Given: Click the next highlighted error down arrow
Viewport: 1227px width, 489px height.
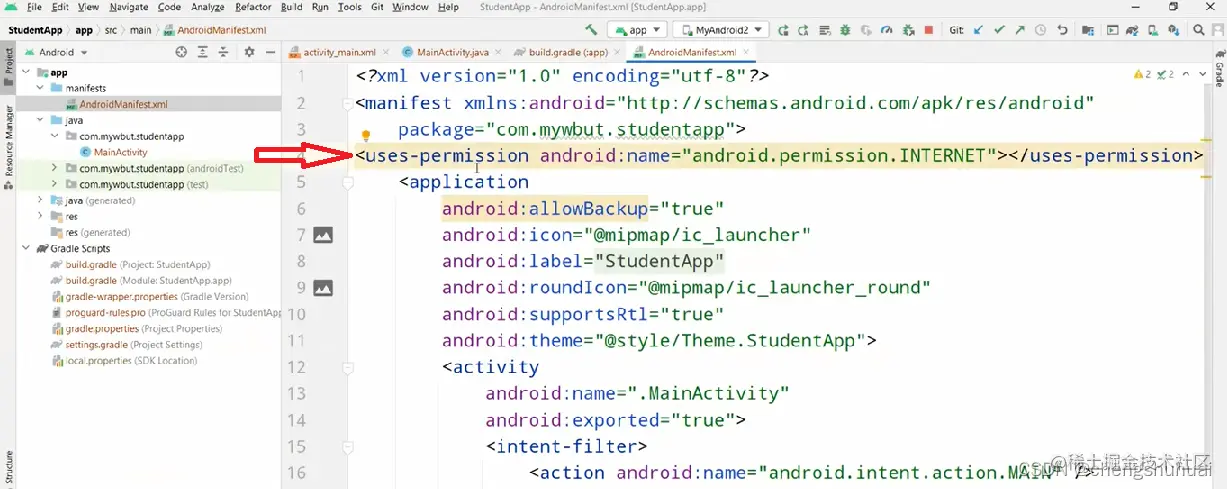Looking at the screenshot, I should tap(1201, 75).
